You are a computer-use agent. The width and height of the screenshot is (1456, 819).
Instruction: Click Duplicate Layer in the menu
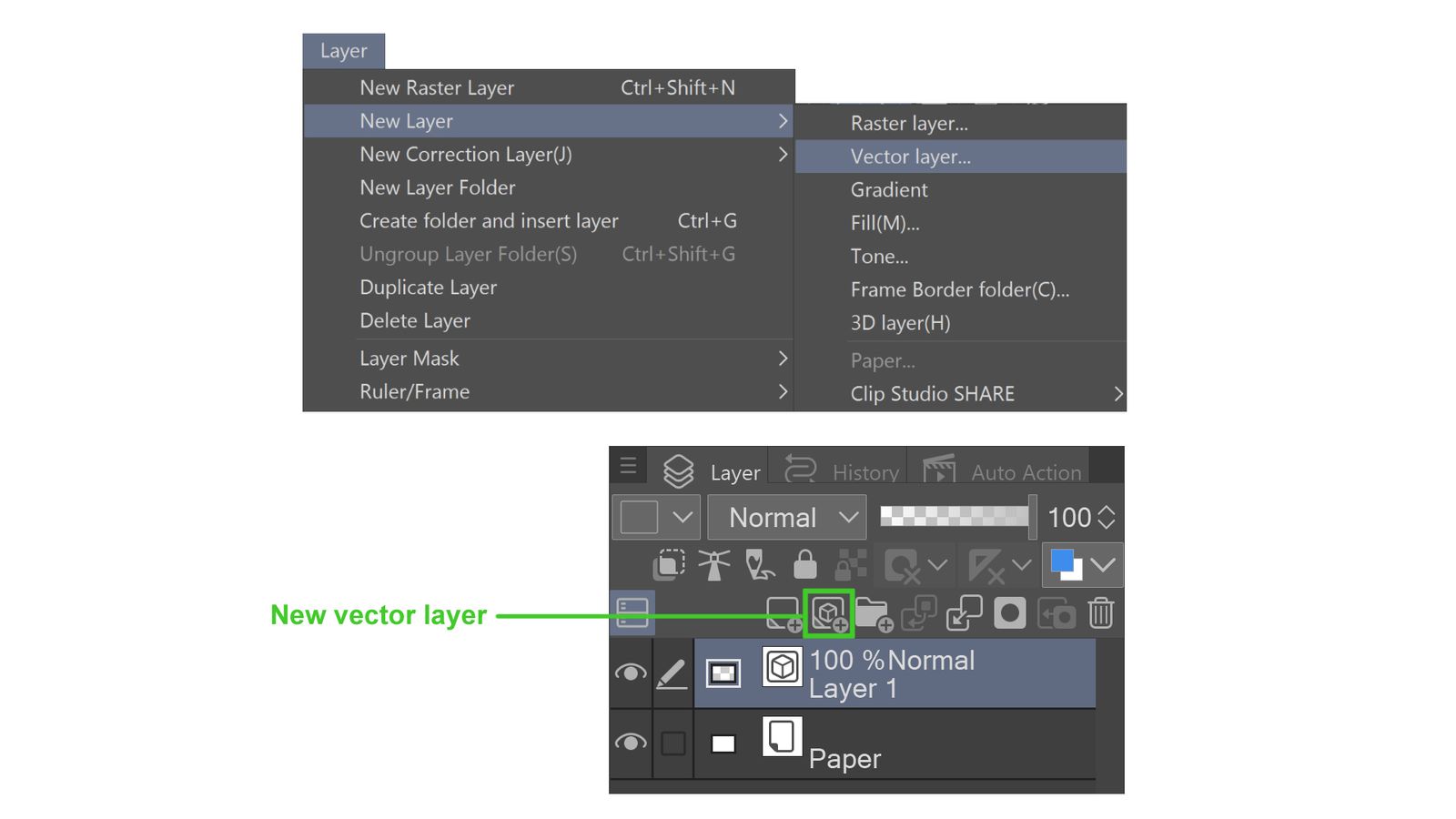click(x=428, y=287)
